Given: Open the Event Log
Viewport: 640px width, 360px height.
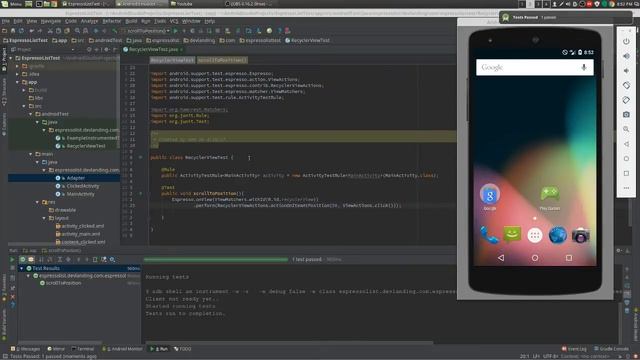Looking at the screenshot, I should (x=574, y=349).
